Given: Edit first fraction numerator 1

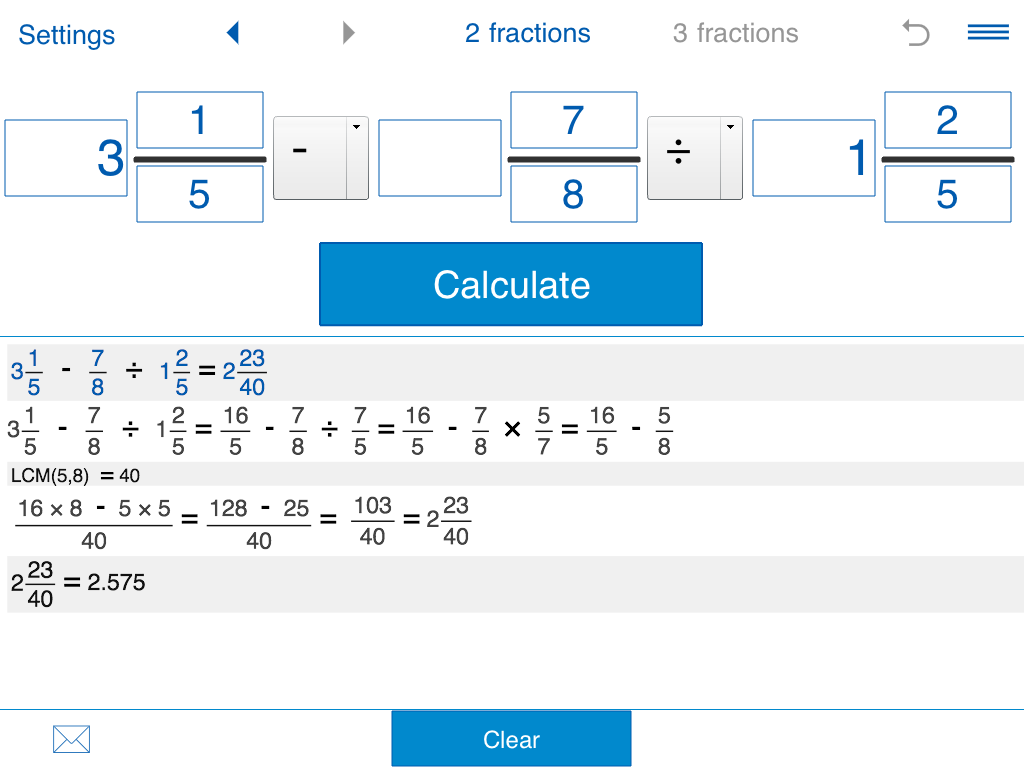Looking at the screenshot, I should (199, 121).
